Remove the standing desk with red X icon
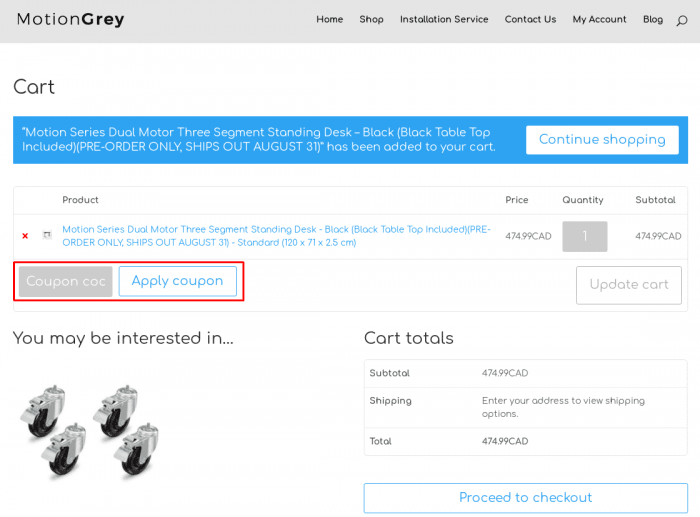Image resolution: width=700 pixels, height=517 pixels. coord(25,236)
